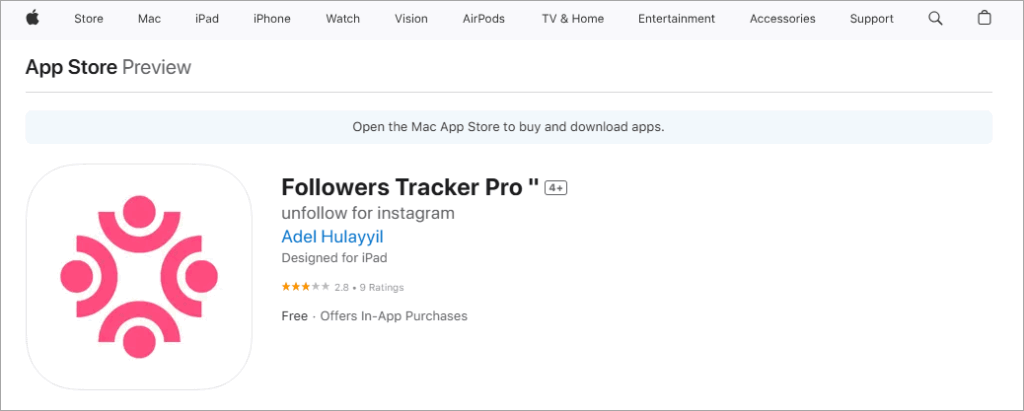Open the Support menu
This screenshot has width=1024, height=411.
[872, 19]
